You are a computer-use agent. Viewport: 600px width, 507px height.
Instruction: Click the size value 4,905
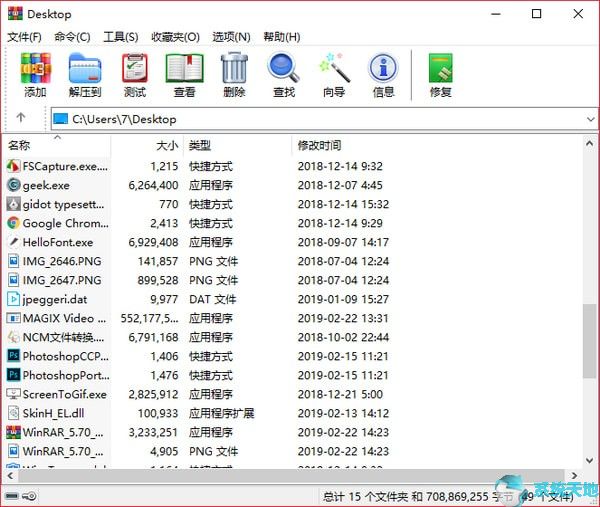click(x=164, y=451)
